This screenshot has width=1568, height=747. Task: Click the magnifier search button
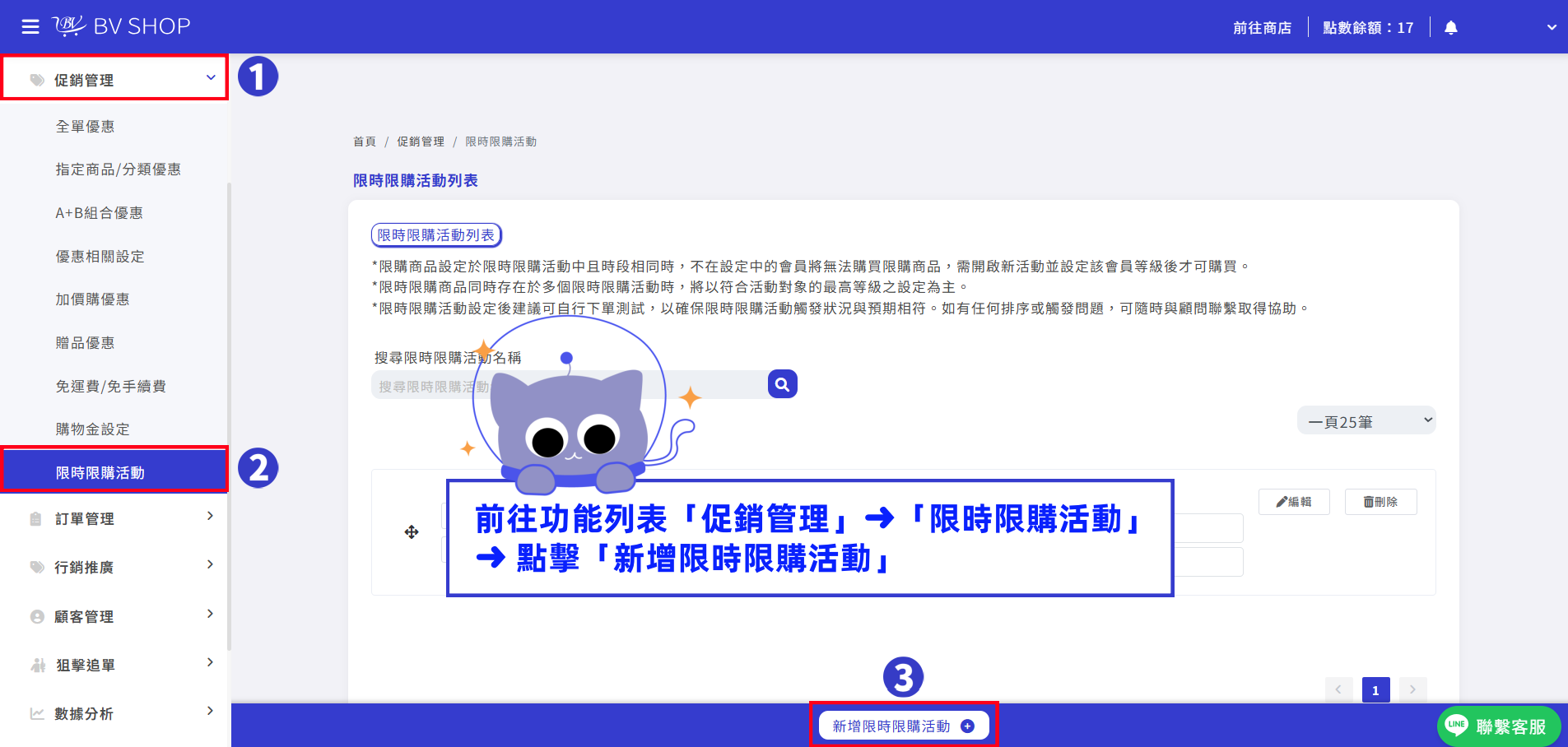click(783, 384)
